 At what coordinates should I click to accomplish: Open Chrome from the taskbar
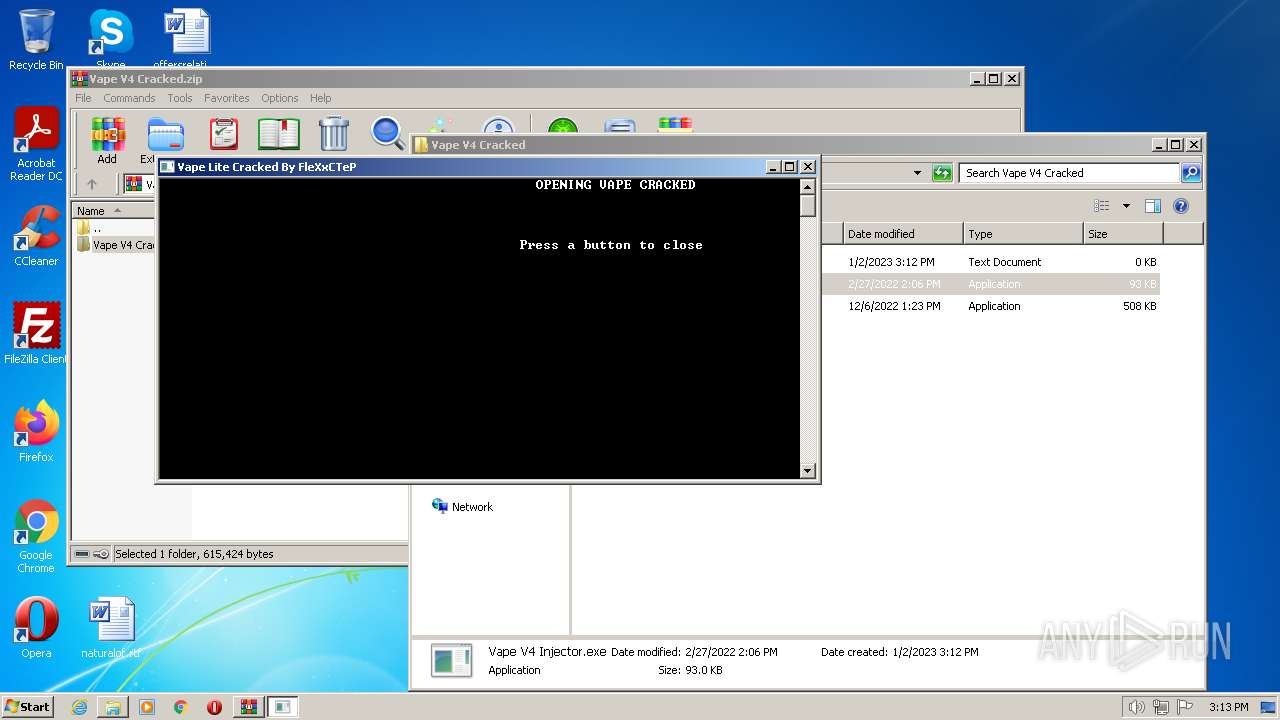coord(180,707)
